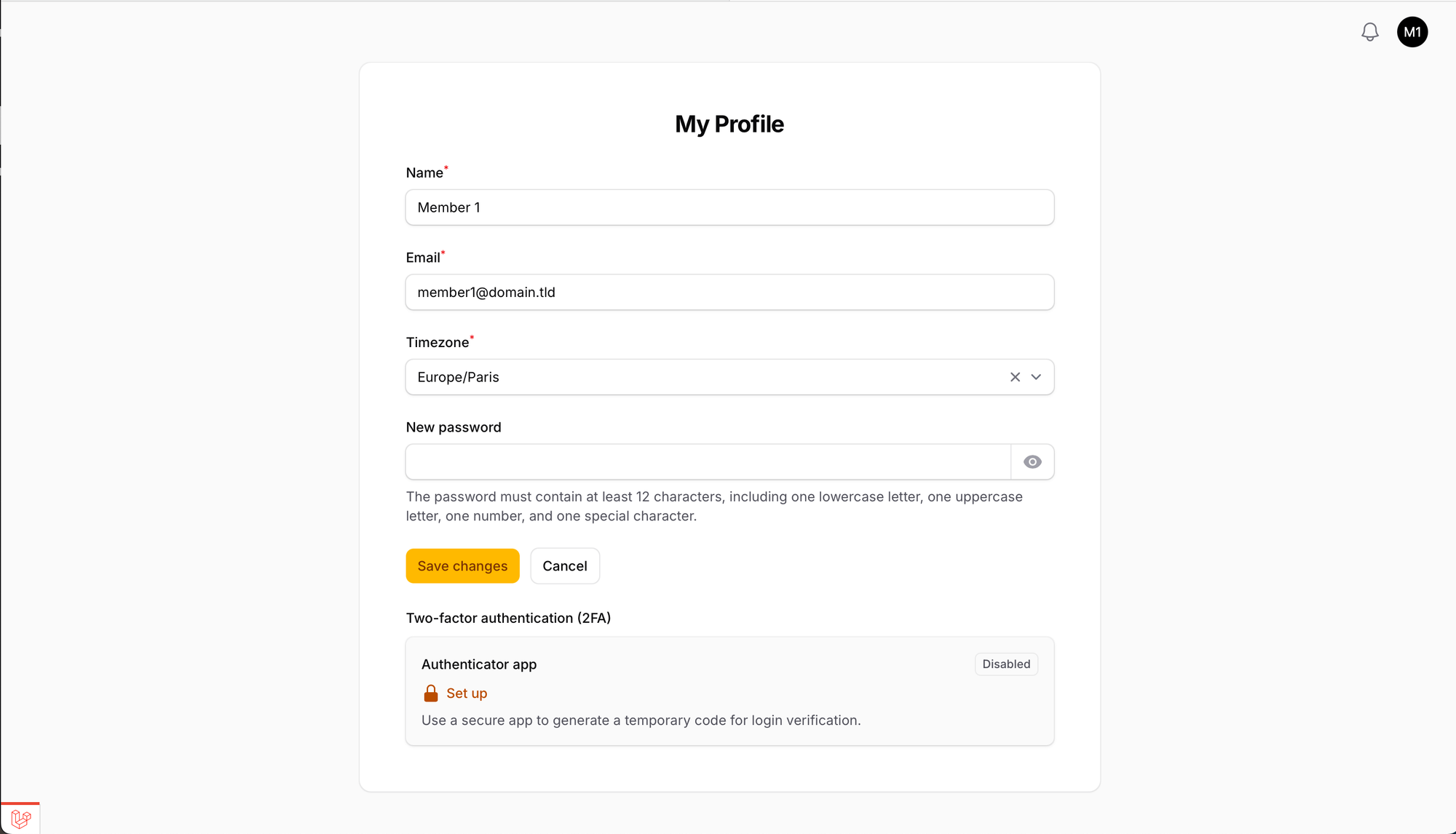Click the Set up link for Authenticator app
1456x834 pixels.
pos(467,692)
